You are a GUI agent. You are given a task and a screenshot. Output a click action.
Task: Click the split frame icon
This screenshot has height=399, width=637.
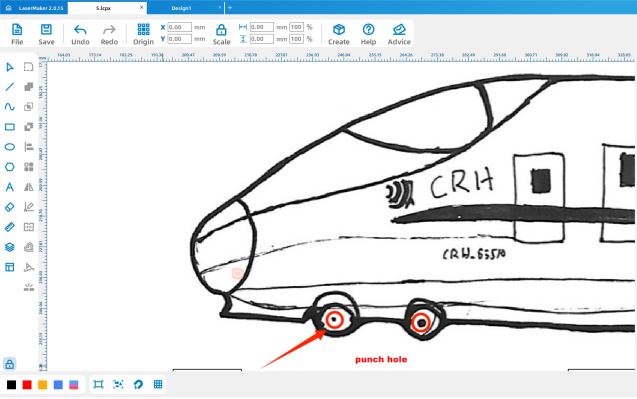(28, 227)
